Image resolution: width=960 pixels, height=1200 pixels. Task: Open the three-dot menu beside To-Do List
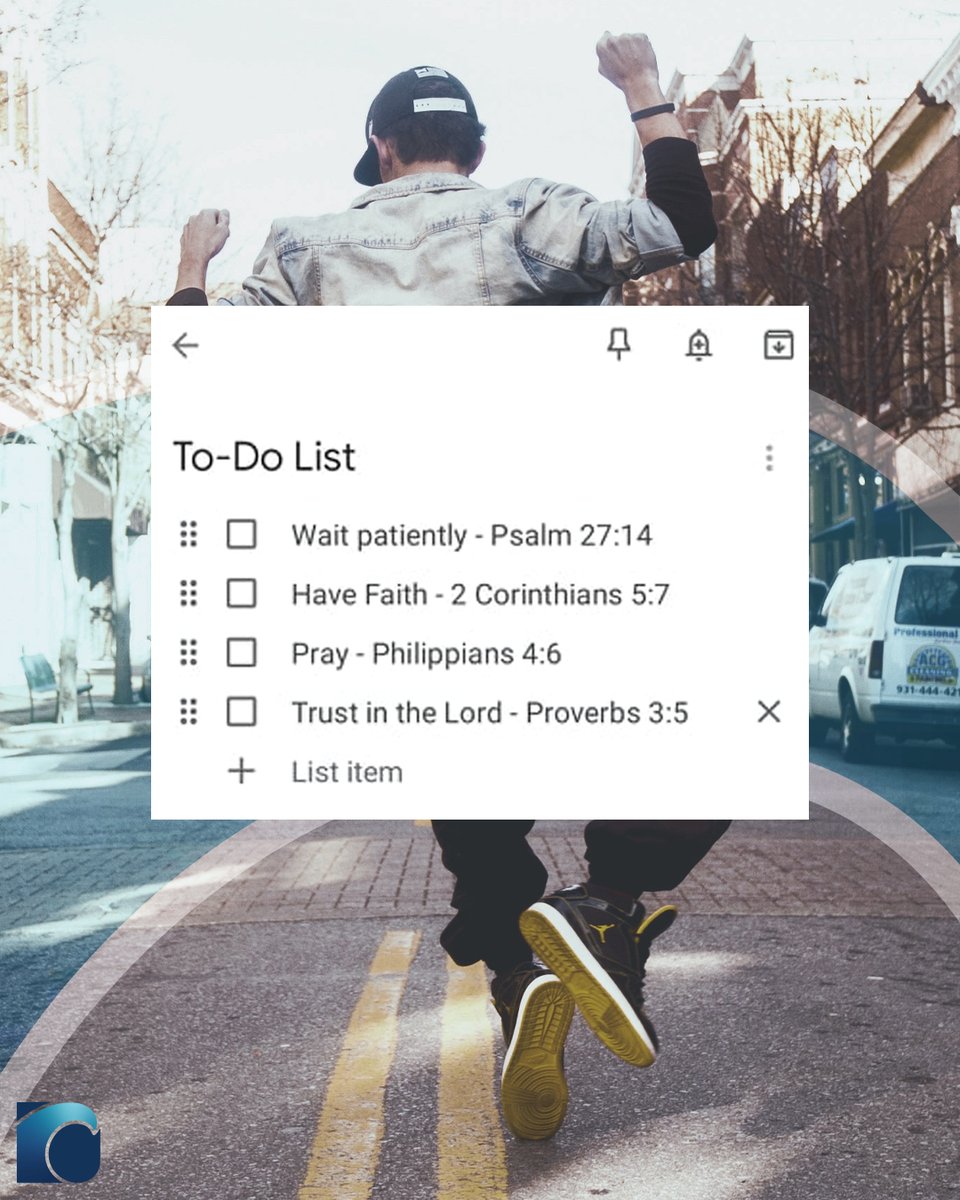(769, 458)
